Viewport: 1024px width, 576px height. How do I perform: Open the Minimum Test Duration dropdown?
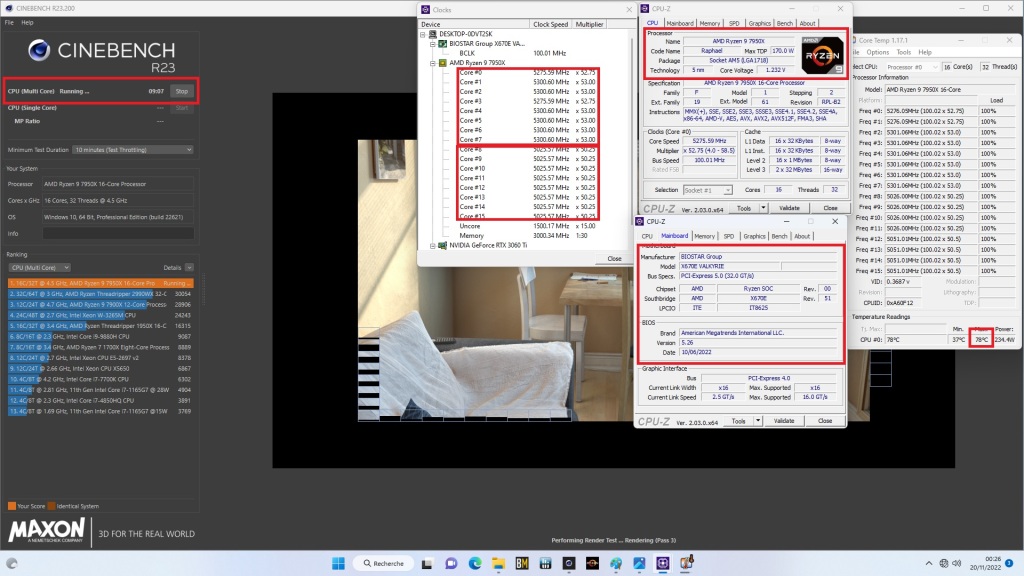pos(133,150)
